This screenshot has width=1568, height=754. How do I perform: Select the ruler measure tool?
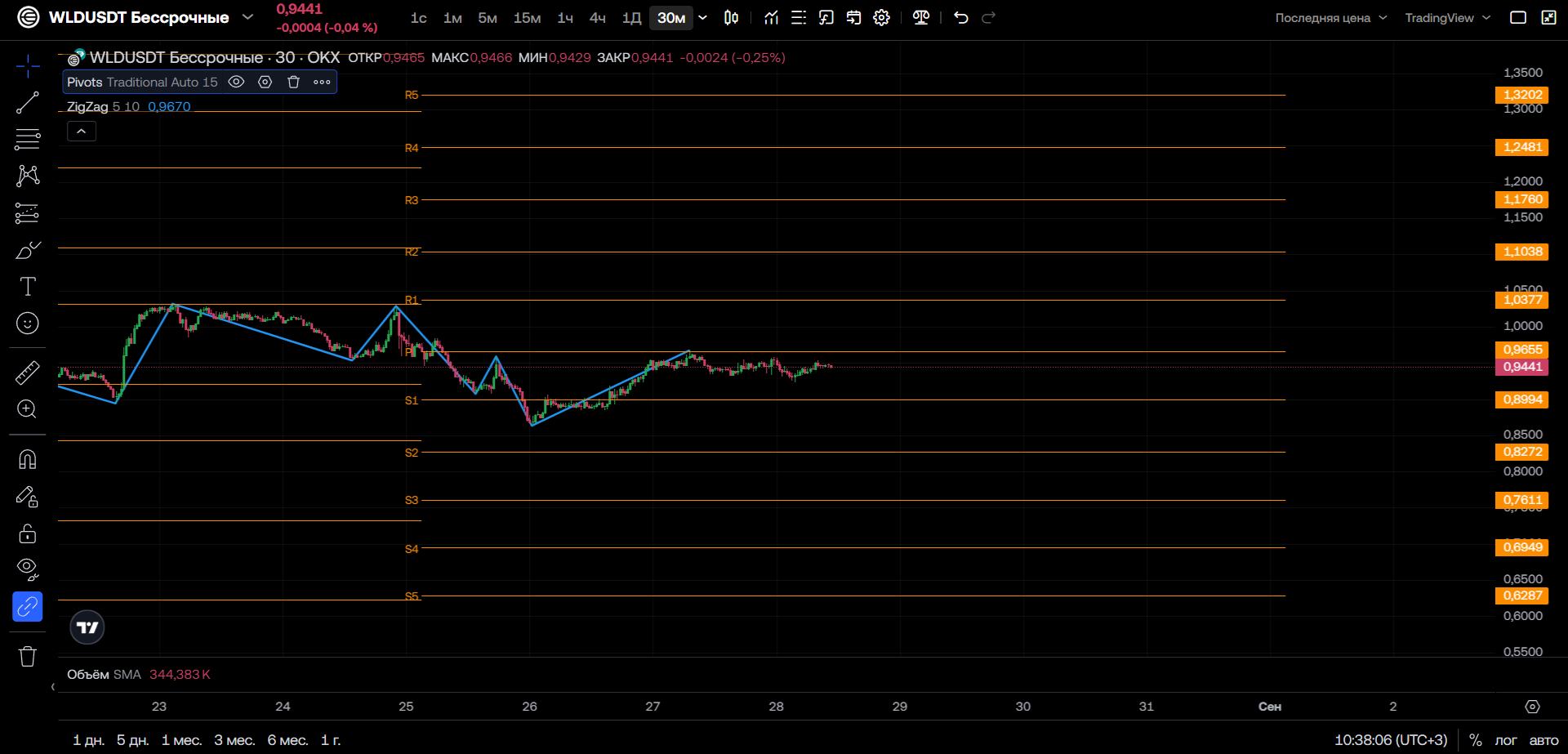28,373
